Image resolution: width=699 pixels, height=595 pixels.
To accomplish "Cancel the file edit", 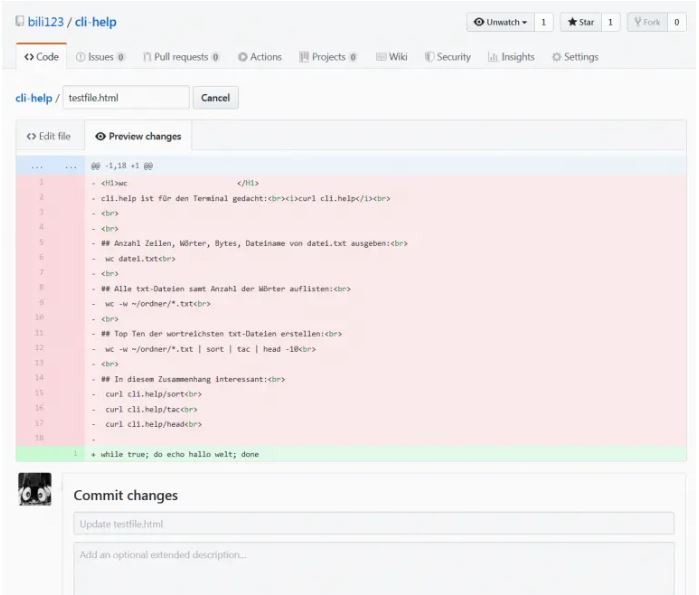I will 215,98.
